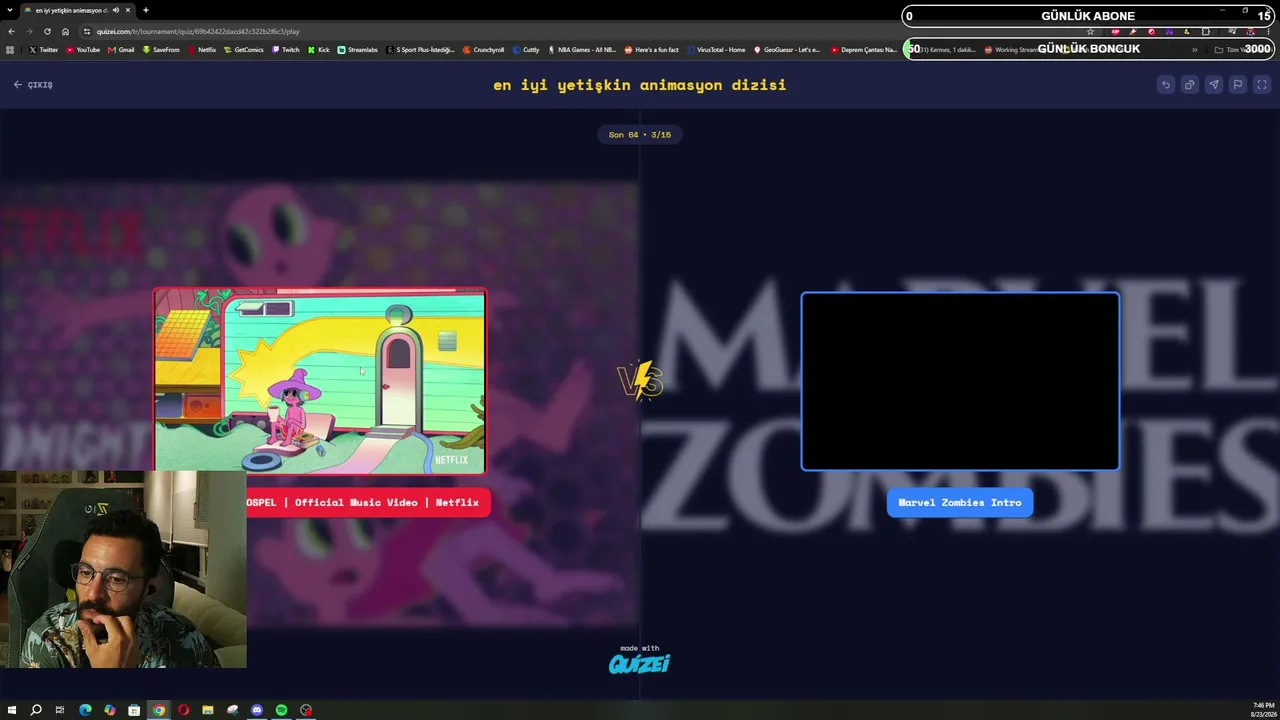The height and width of the screenshot is (720, 1280).
Task: Go back using the browser back arrow
Action: [x=11, y=31]
